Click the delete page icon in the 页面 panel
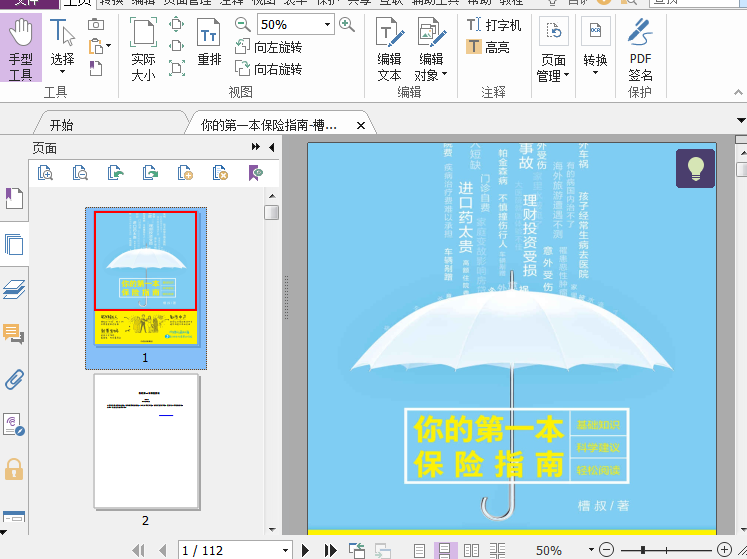This screenshot has width=747, height=559. click(220, 173)
